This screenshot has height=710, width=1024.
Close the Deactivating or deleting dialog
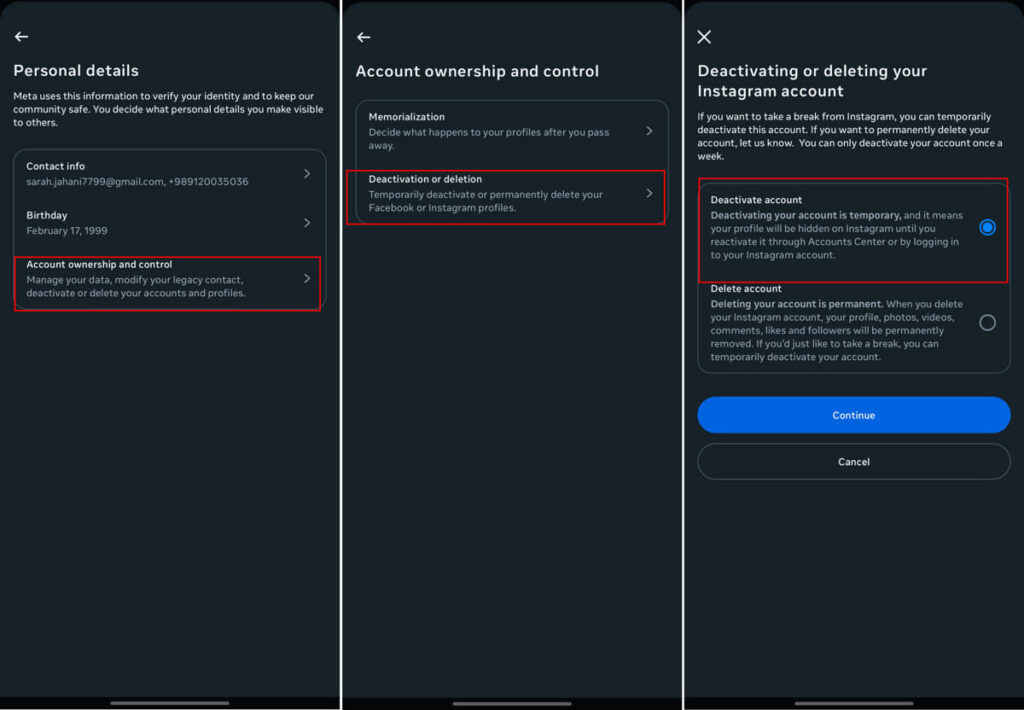704,37
